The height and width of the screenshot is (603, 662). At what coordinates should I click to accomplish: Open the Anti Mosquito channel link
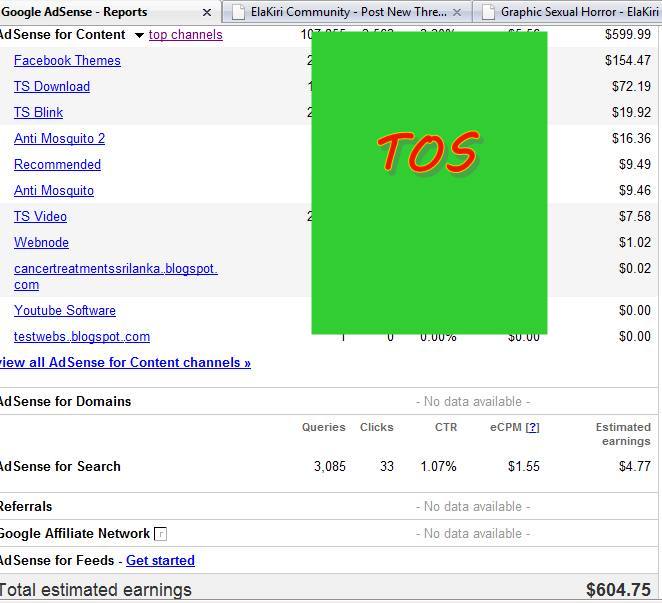point(54,190)
